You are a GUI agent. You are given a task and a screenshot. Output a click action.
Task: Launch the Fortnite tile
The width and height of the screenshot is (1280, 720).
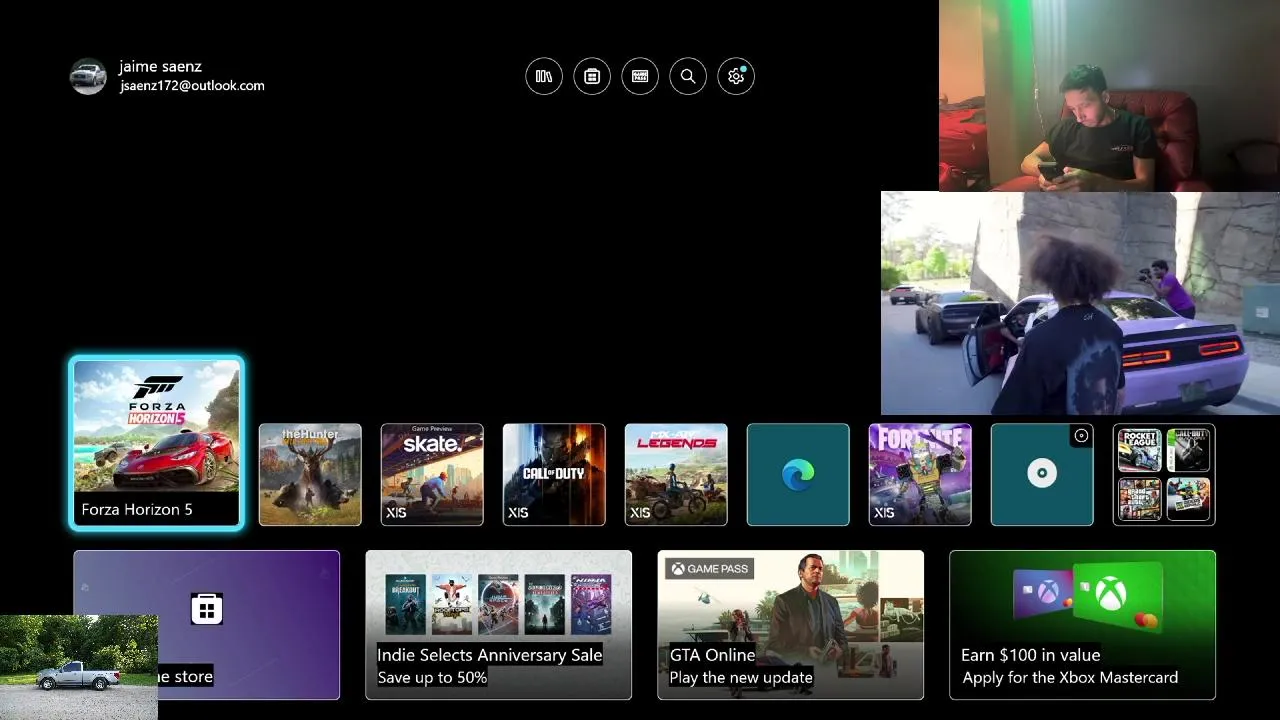(920, 474)
